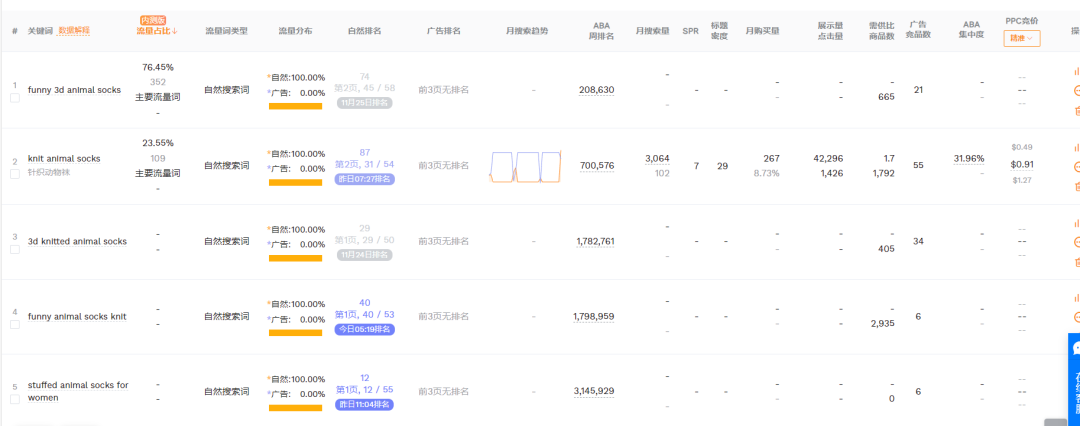1080x426 pixels.
Task: Open the PPC竞价 精准 match type dropdown
Action: (x=1021, y=38)
